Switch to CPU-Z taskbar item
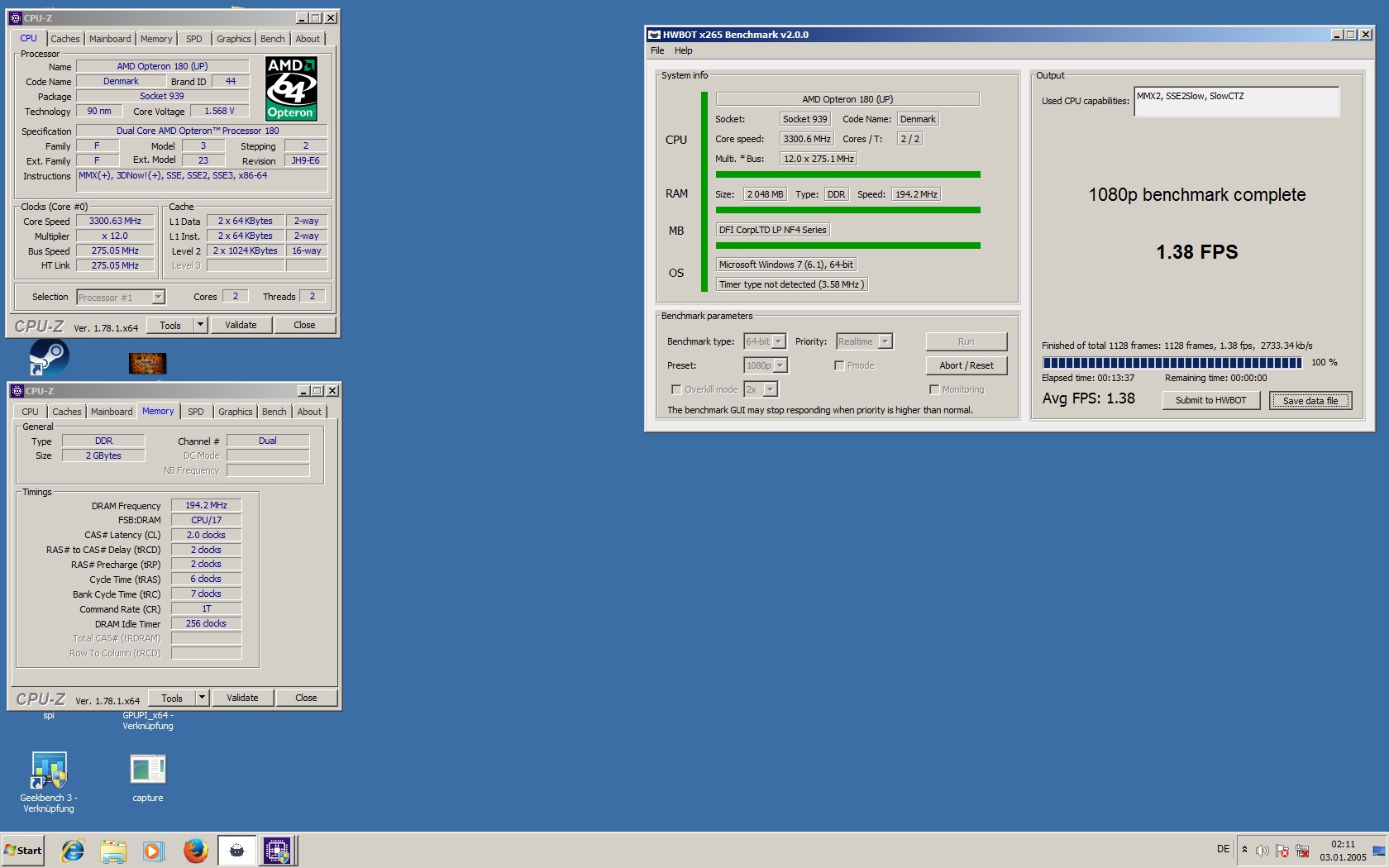1389x868 pixels. [277, 850]
